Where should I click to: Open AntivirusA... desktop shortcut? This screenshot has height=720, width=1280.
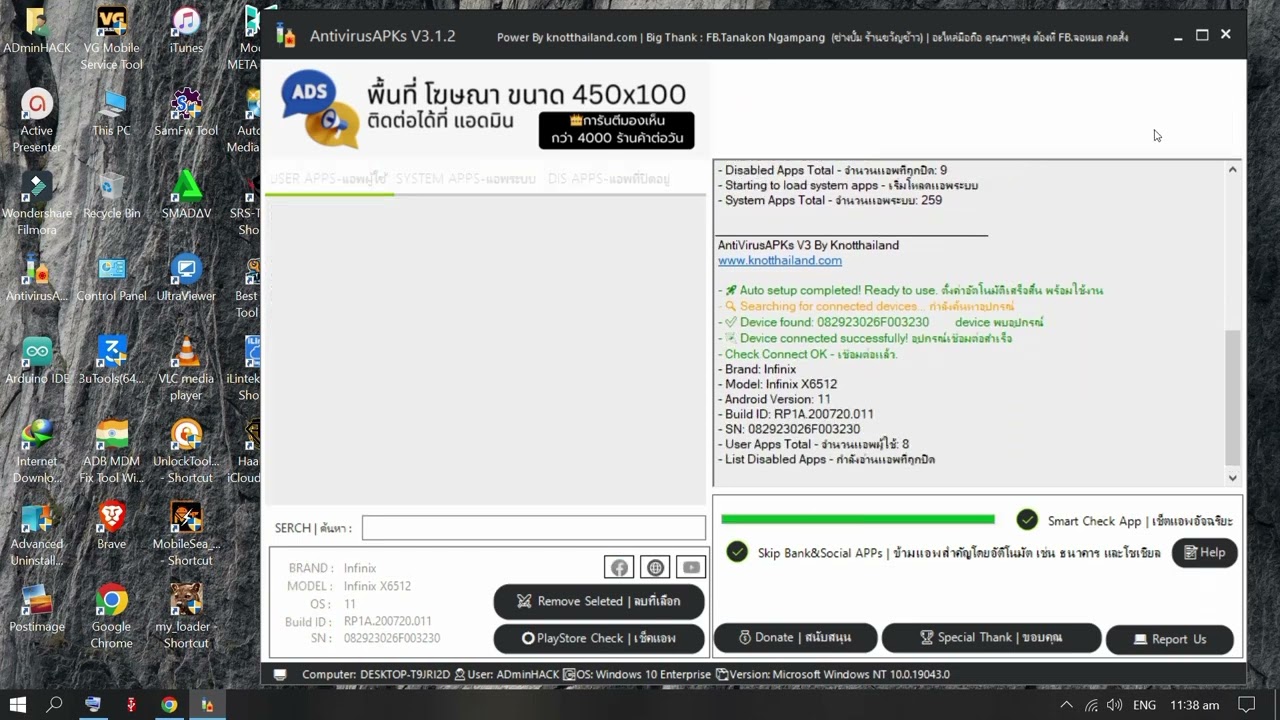click(x=37, y=280)
